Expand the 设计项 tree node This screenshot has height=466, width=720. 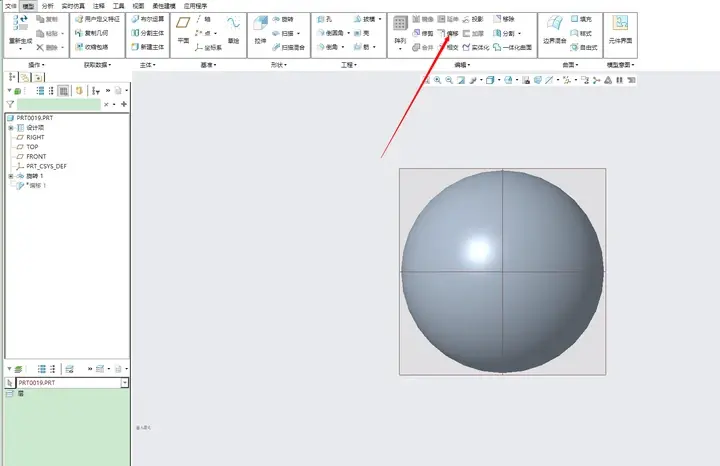[11, 128]
